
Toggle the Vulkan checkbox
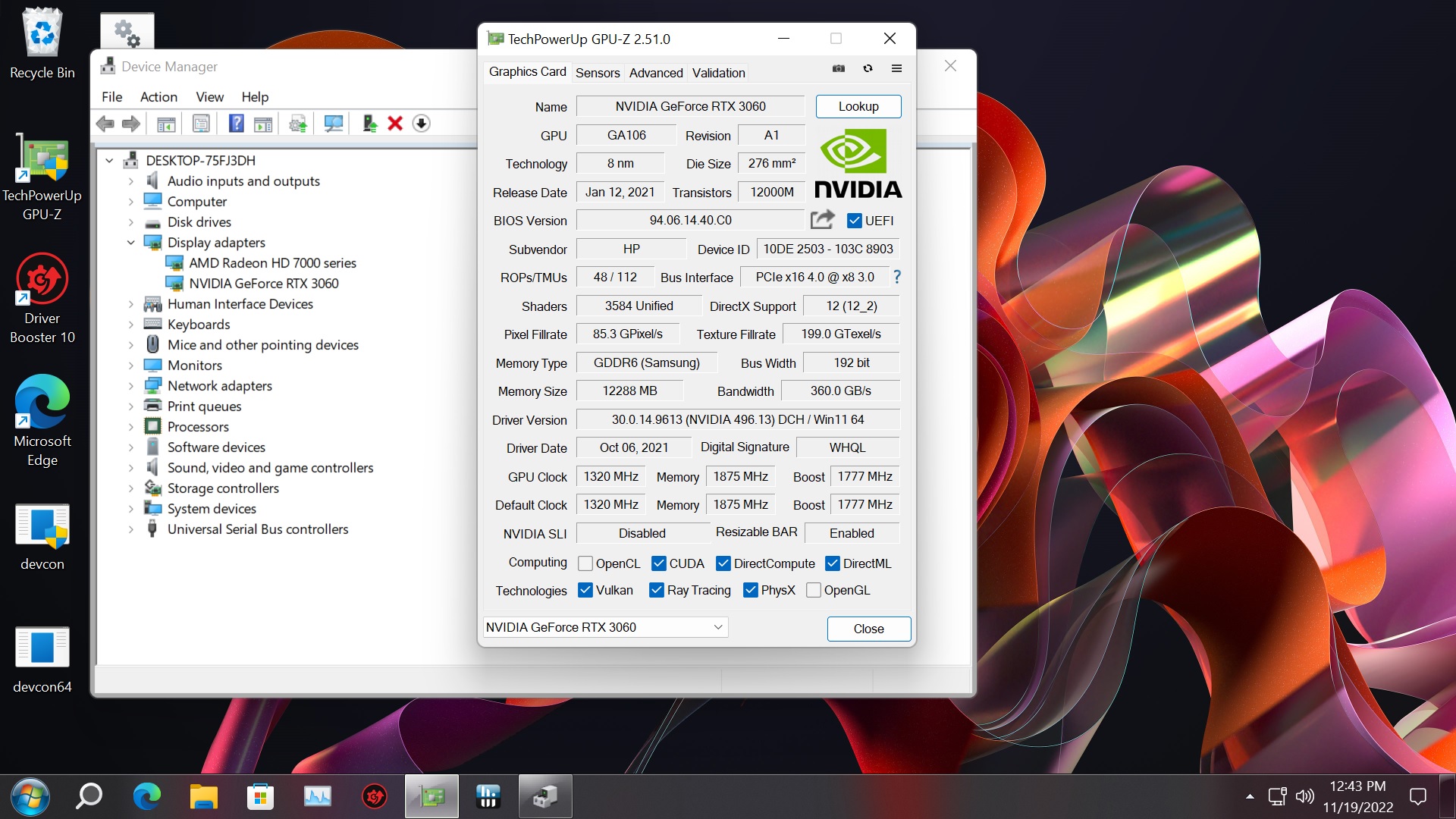click(x=585, y=590)
